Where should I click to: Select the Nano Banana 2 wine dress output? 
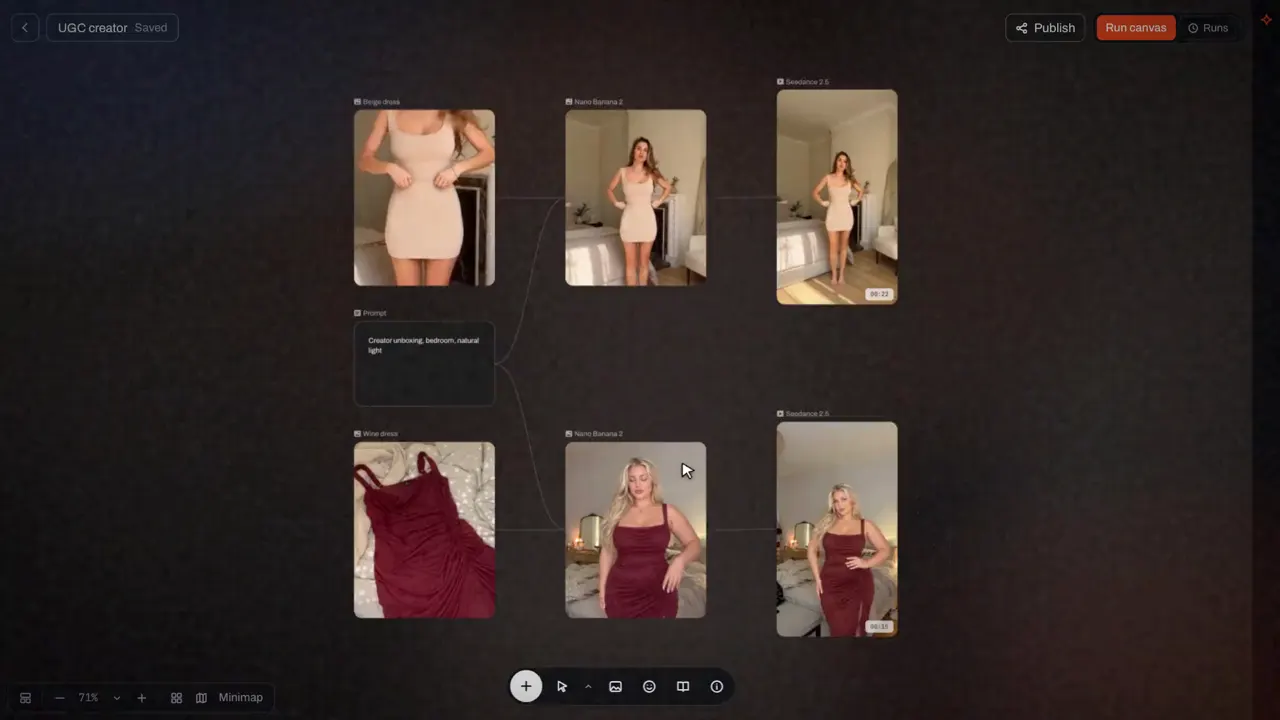tap(636, 530)
